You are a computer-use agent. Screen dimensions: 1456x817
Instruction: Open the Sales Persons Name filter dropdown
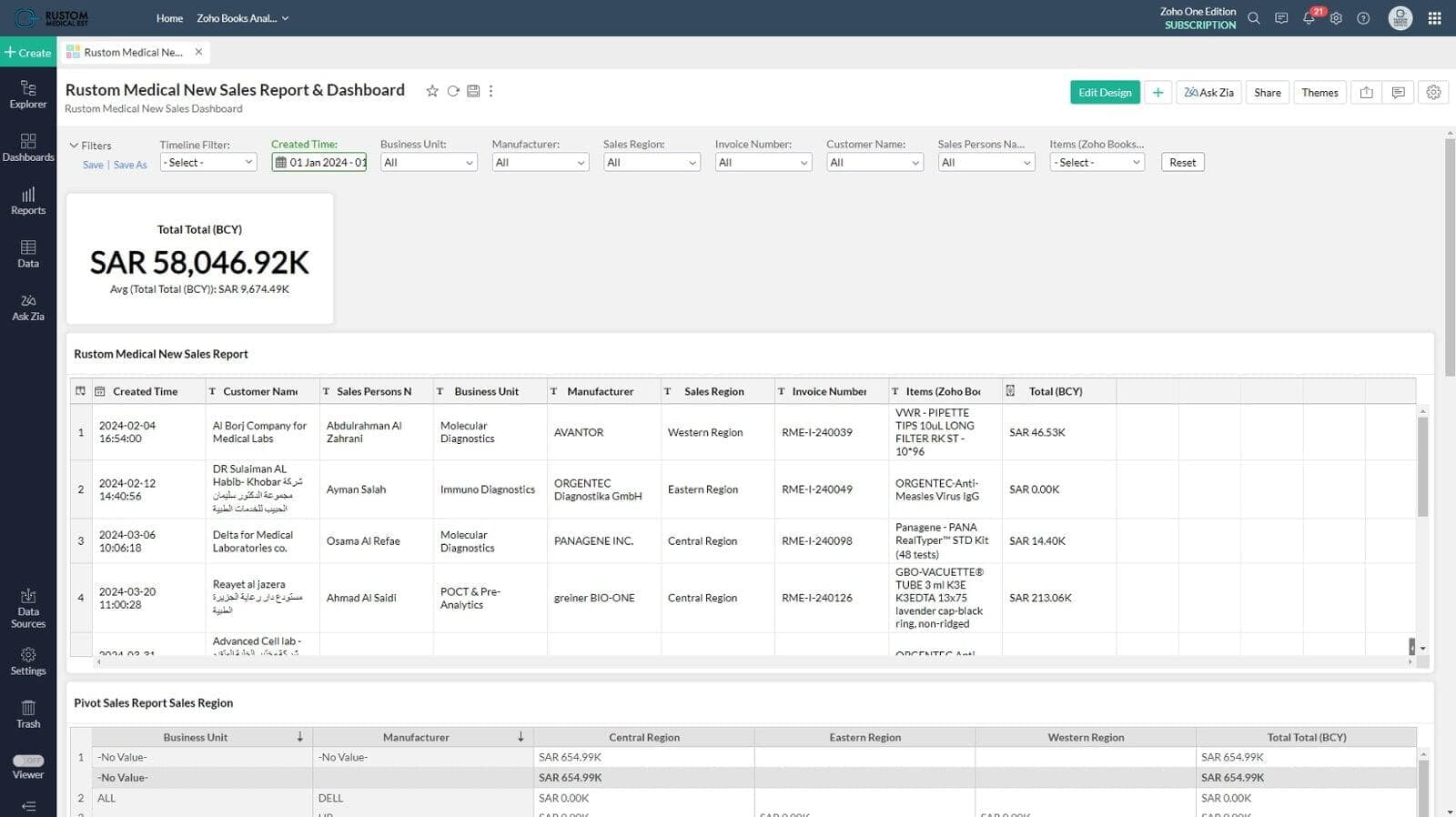[x=986, y=162]
